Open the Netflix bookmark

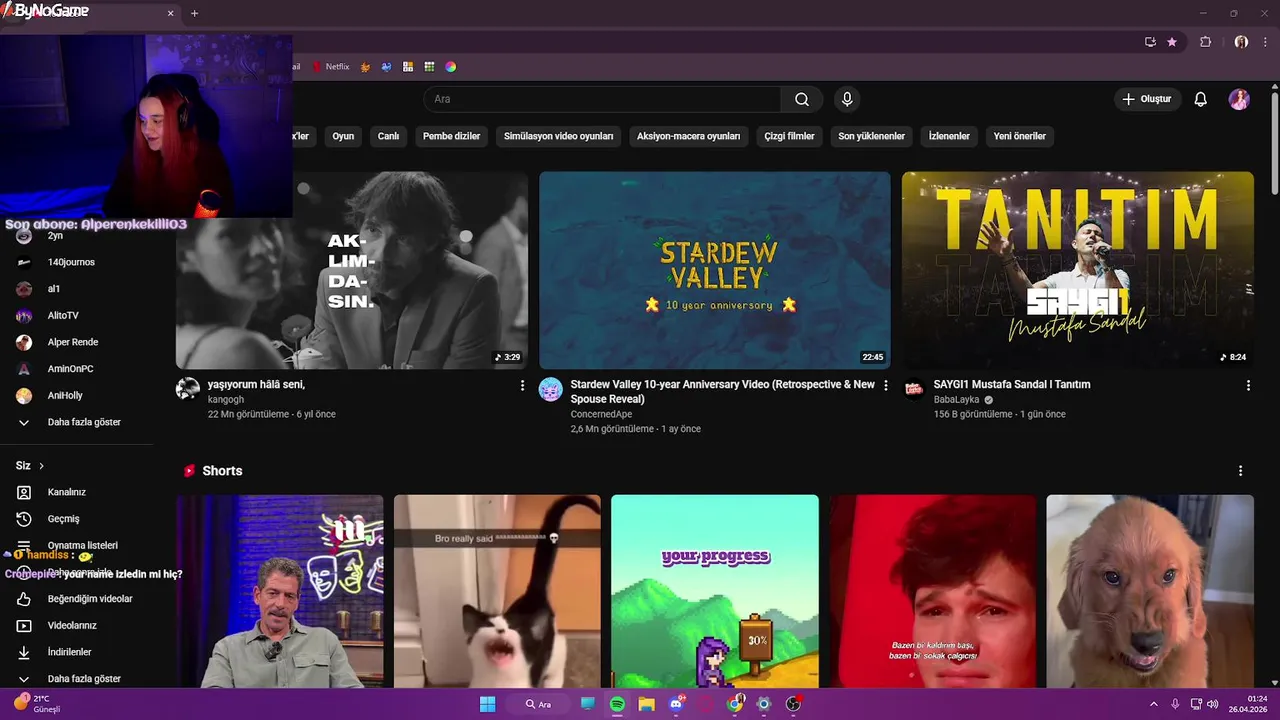pyautogui.click(x=331, y=67)
